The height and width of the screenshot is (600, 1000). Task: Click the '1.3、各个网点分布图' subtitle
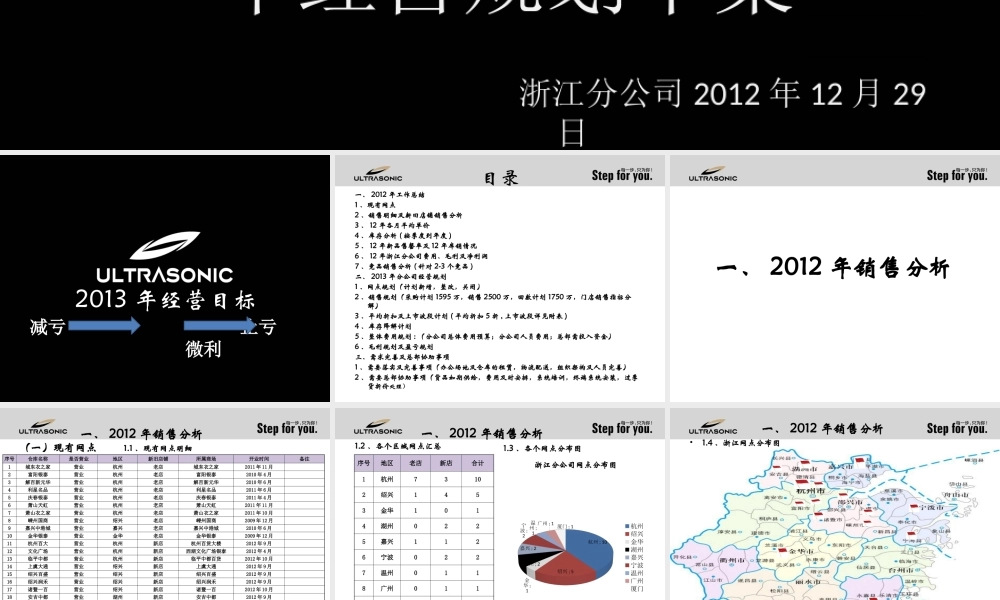point(542,448)
